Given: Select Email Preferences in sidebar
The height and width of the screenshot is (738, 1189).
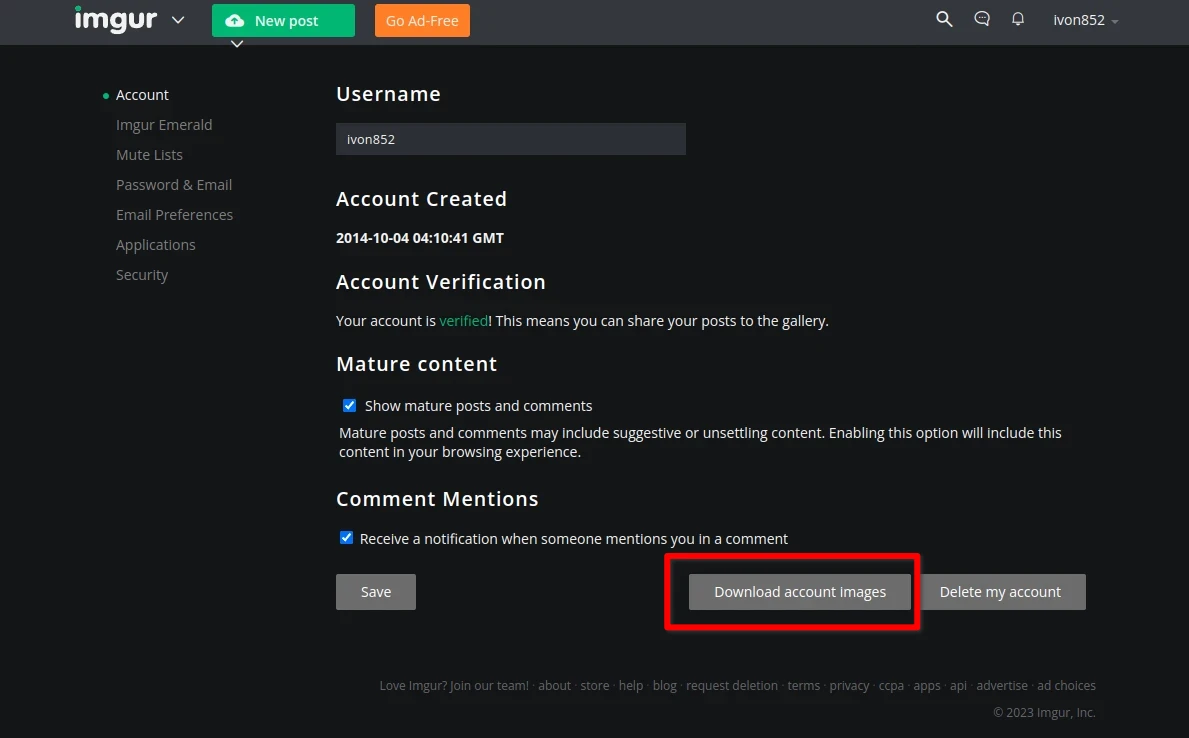Looking at the screenshot, I should click(174, 215).
